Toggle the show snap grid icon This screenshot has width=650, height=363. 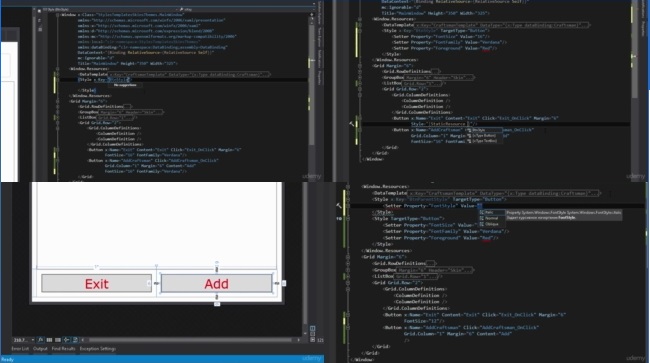pos(49,340)
